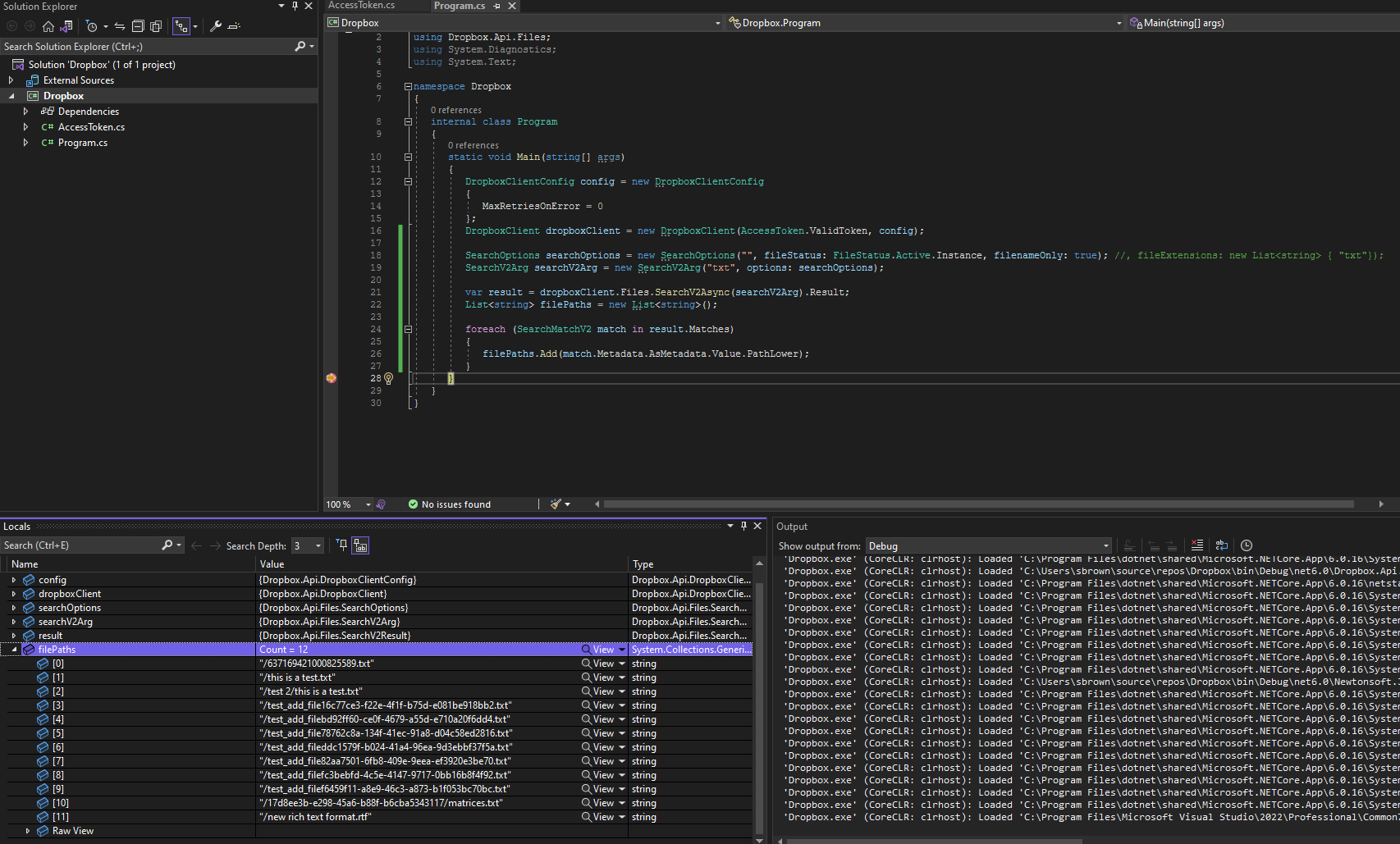The width and height of the screenshot is (1400, 844).
Task: Click Preview Selected Items icon
Action: (x=234, y=26)
